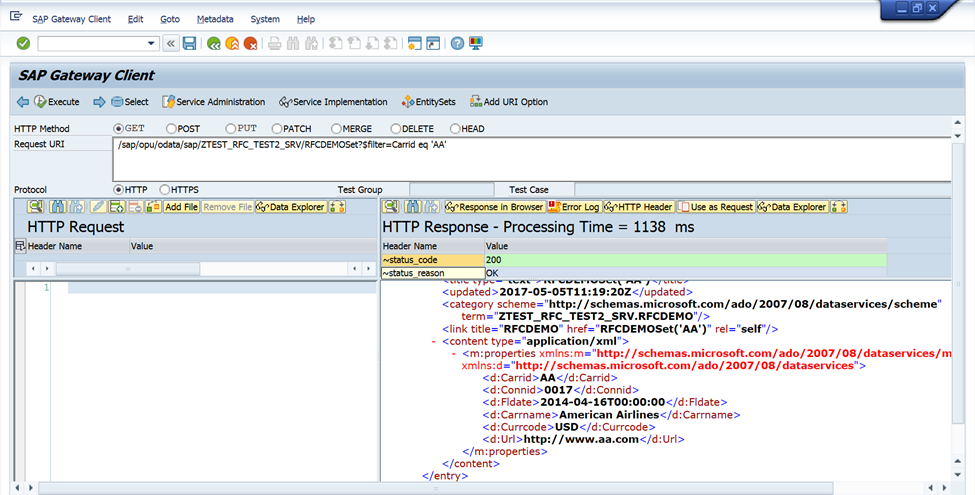
Task: Click the Select button
Action: coord(130,102)
